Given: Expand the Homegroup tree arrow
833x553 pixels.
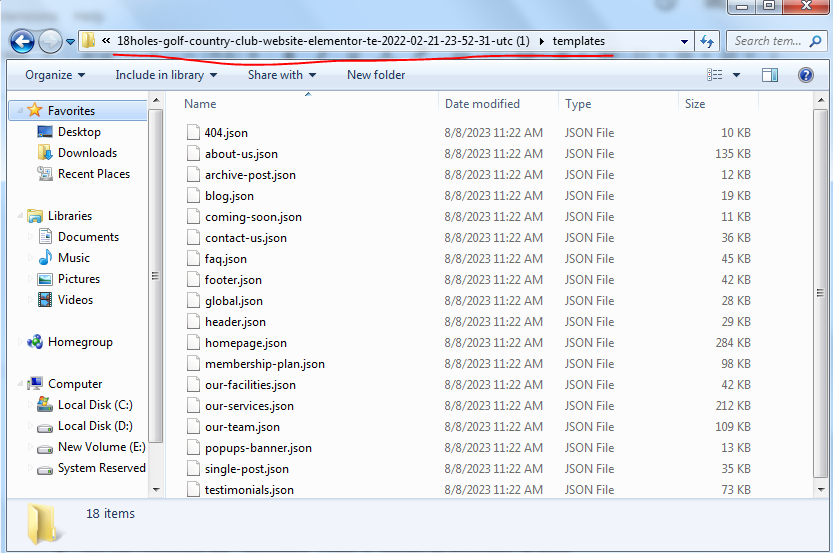Looking at the screenshot, I should pos(20,342).
